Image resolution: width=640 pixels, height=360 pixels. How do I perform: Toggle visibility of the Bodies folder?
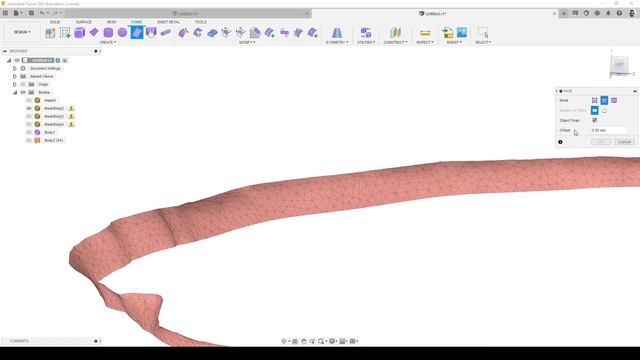(23, 92)
